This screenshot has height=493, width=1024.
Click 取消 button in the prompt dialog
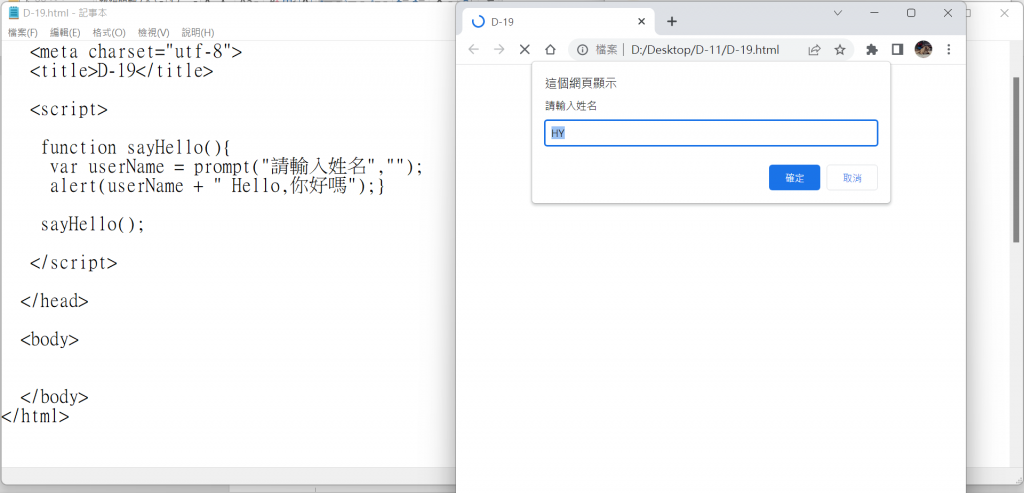tap(852, 178)
